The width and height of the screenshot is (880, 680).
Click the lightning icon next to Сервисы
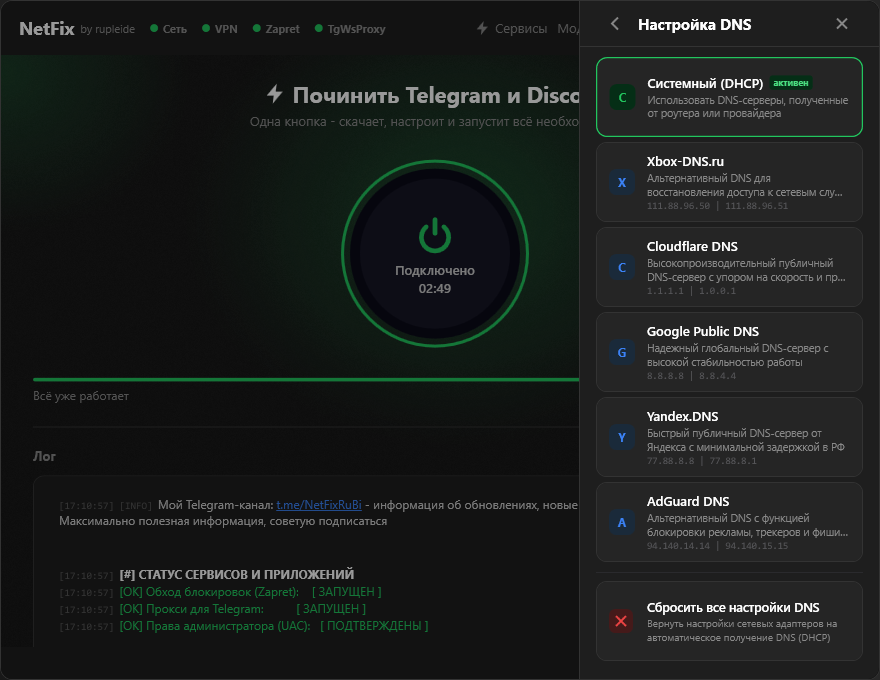[482, 28]
